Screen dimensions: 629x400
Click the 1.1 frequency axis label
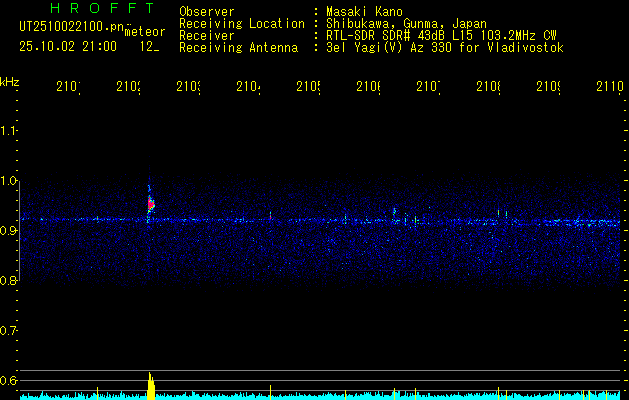(x=8, y=131)
